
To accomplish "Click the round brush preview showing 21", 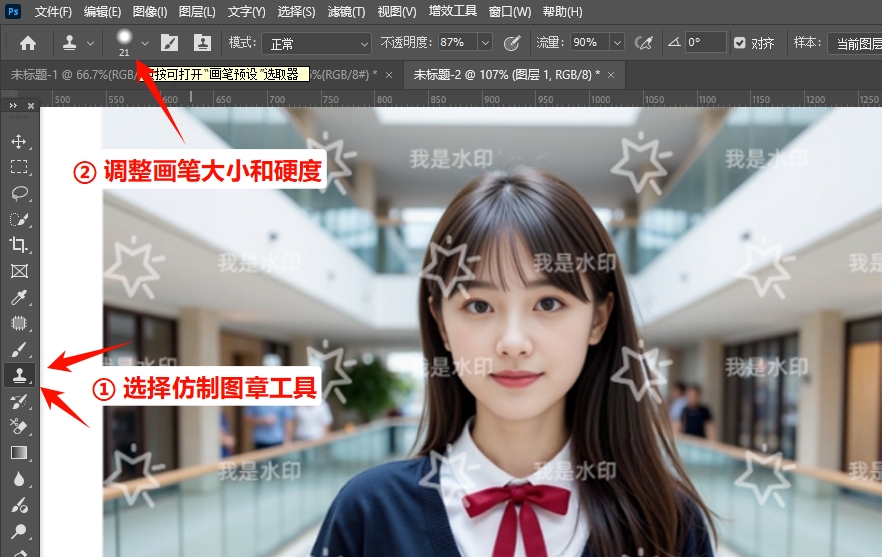I will tap(124, 42).
